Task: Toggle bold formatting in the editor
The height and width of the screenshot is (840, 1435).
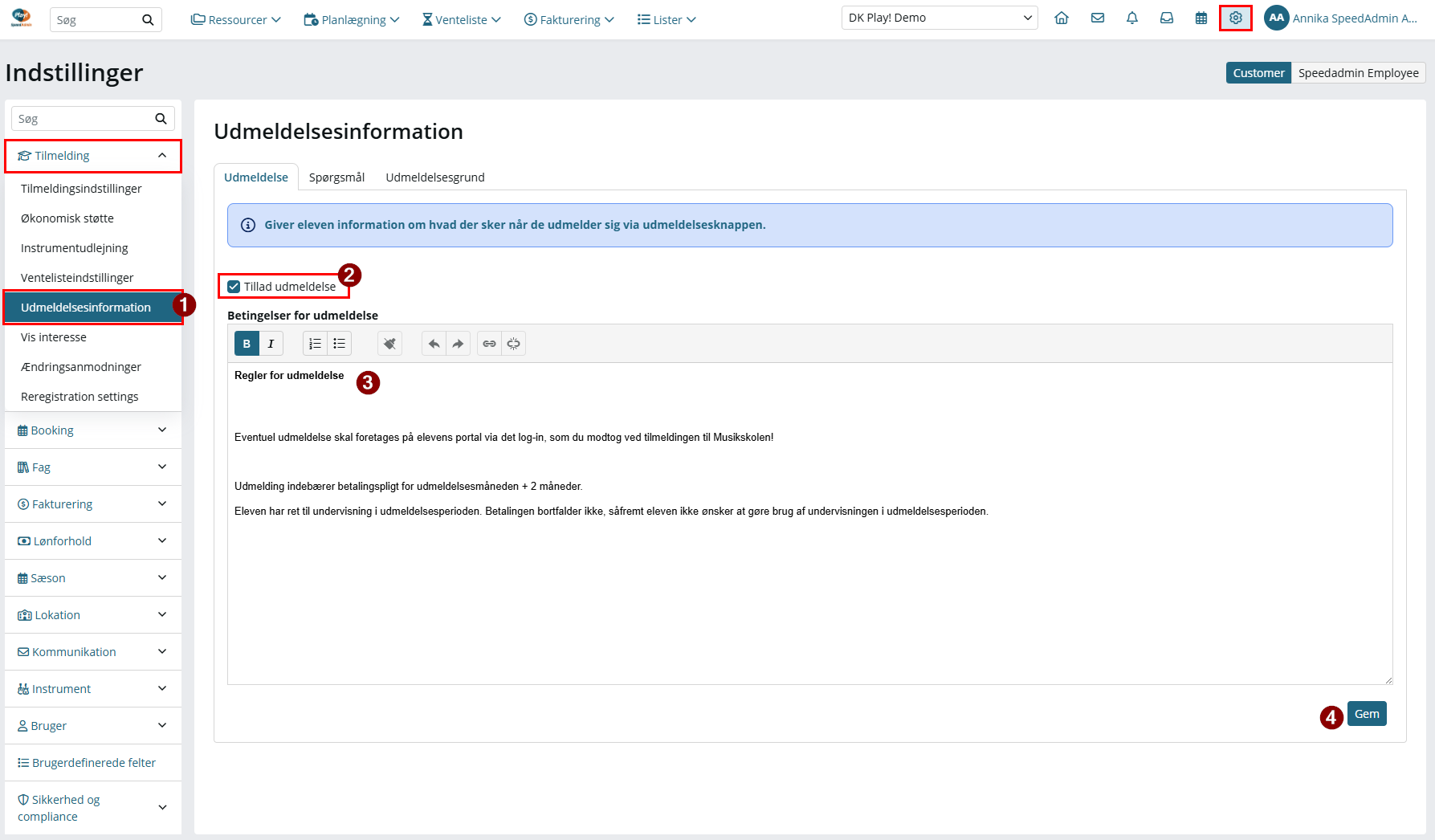Action: point(247,344)
